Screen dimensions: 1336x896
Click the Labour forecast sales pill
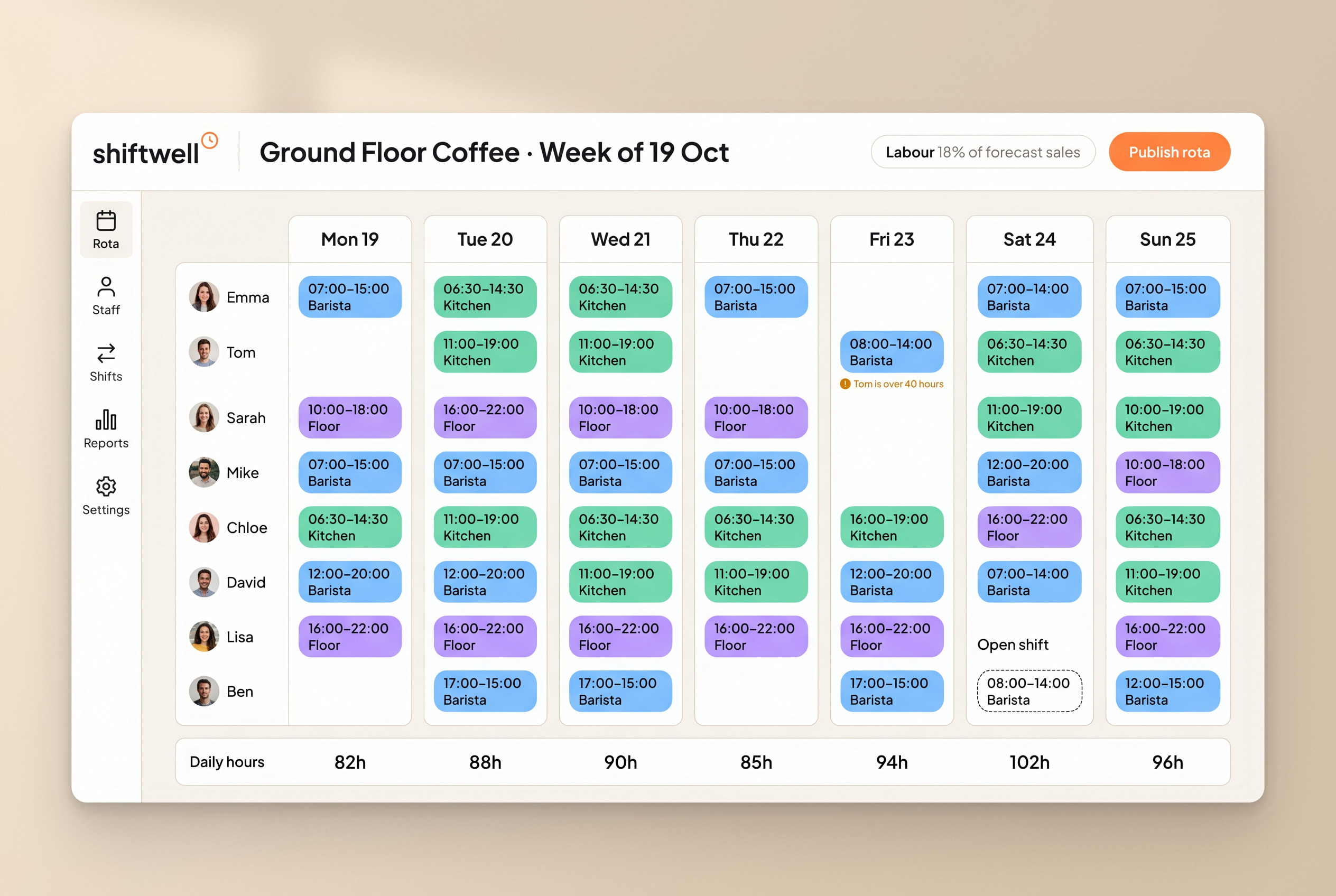pos(982,152)
